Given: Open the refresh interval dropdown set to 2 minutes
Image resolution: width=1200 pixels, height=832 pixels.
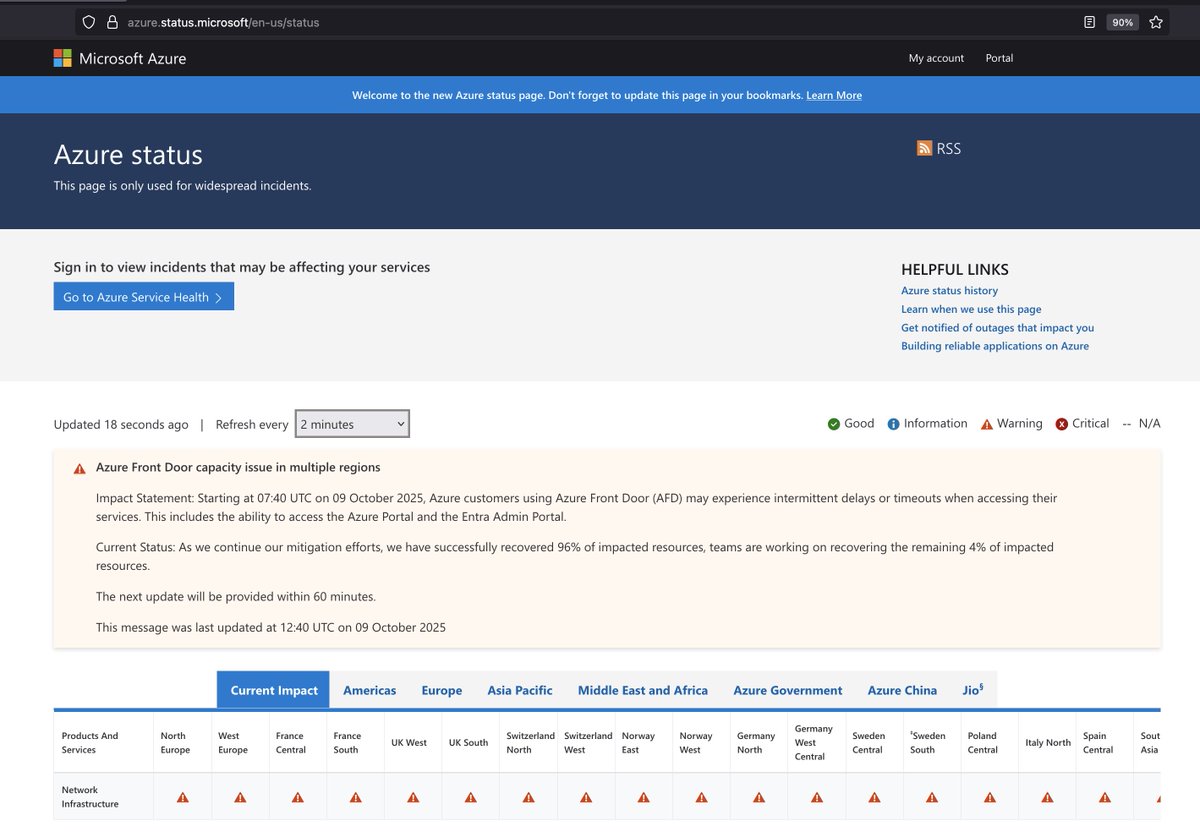Looking at the screenshot, I should [352, 423].
